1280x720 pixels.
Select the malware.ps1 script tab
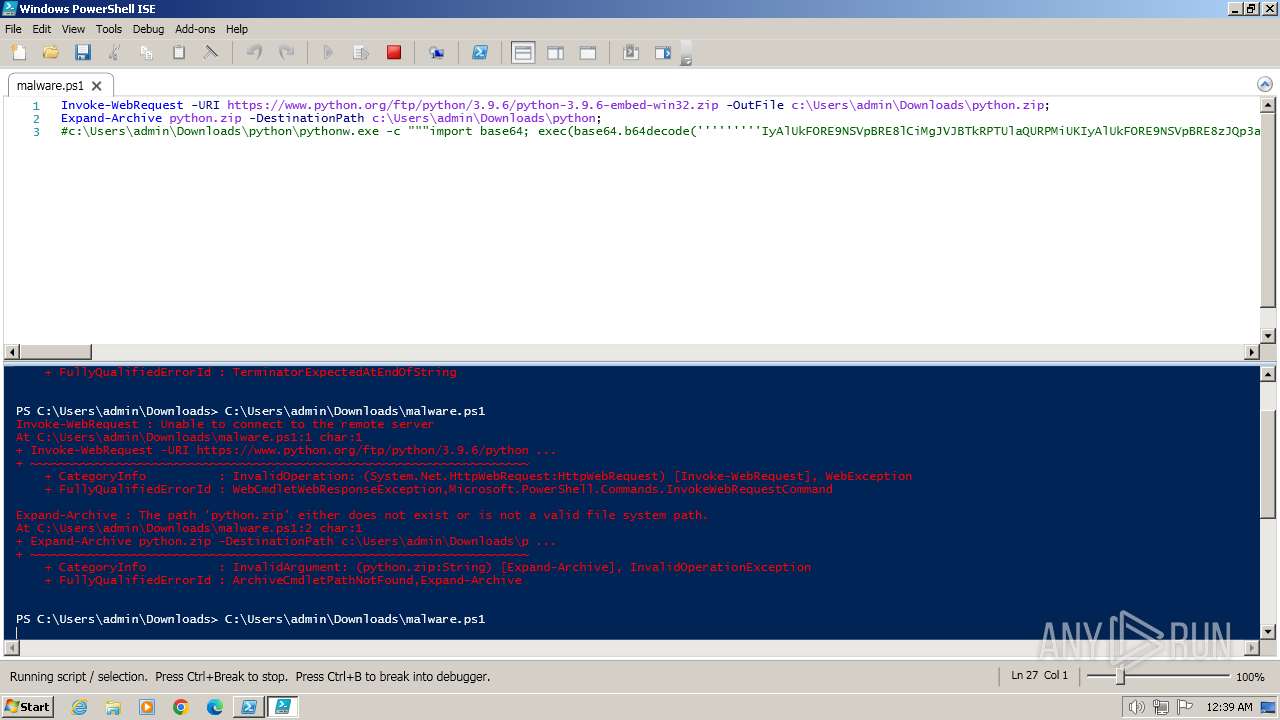click(50, 86)
